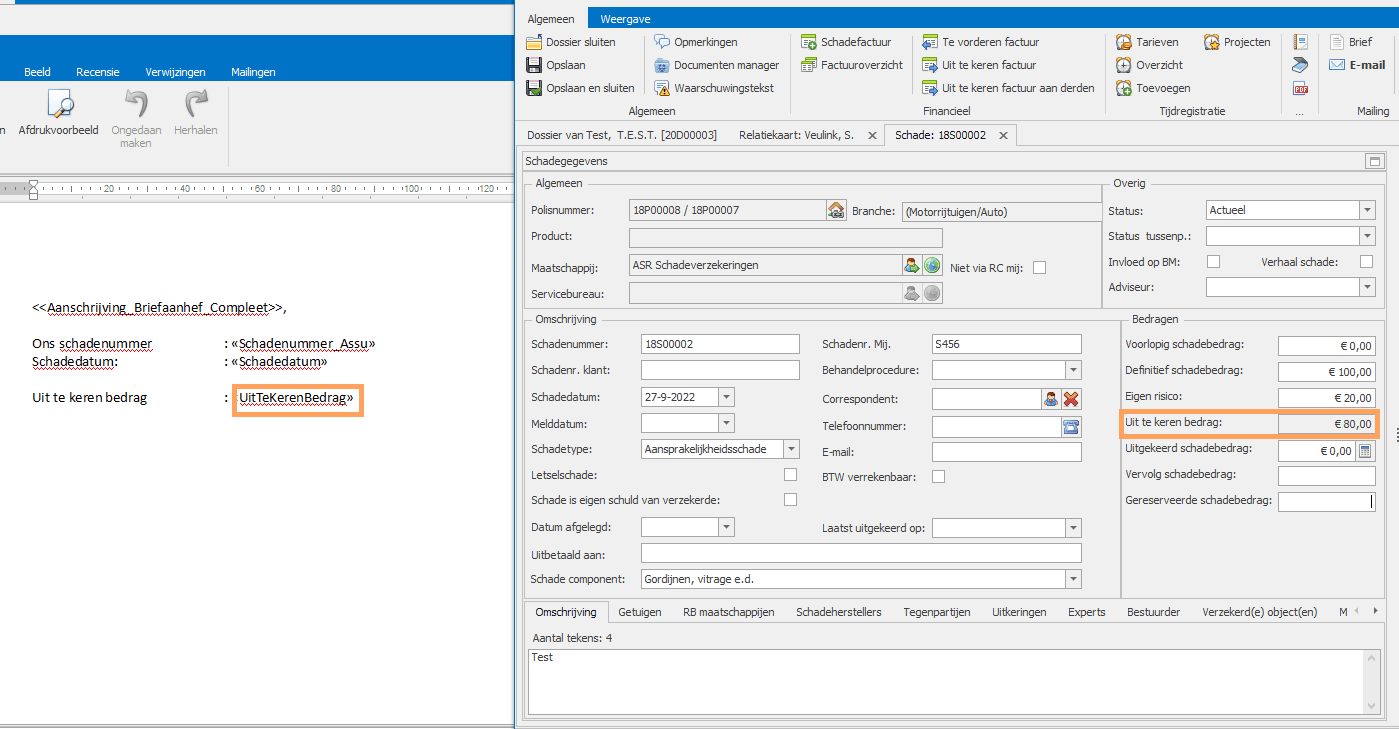Toggle Niet via RC mij checkbox
Viewport: 1399px width, 729px height.
click(1040, 267)
